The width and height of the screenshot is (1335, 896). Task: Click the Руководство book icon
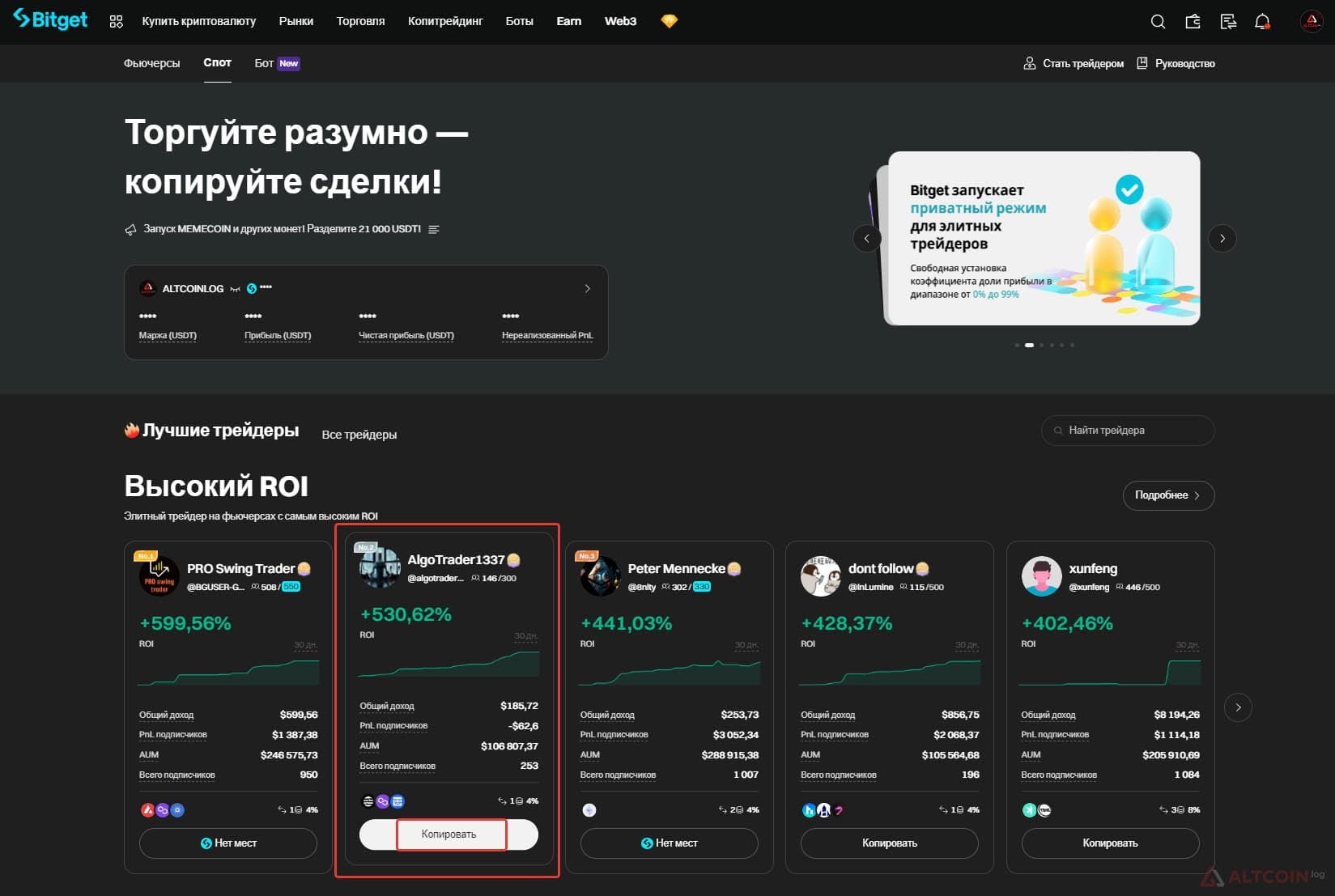[1142, 63]
